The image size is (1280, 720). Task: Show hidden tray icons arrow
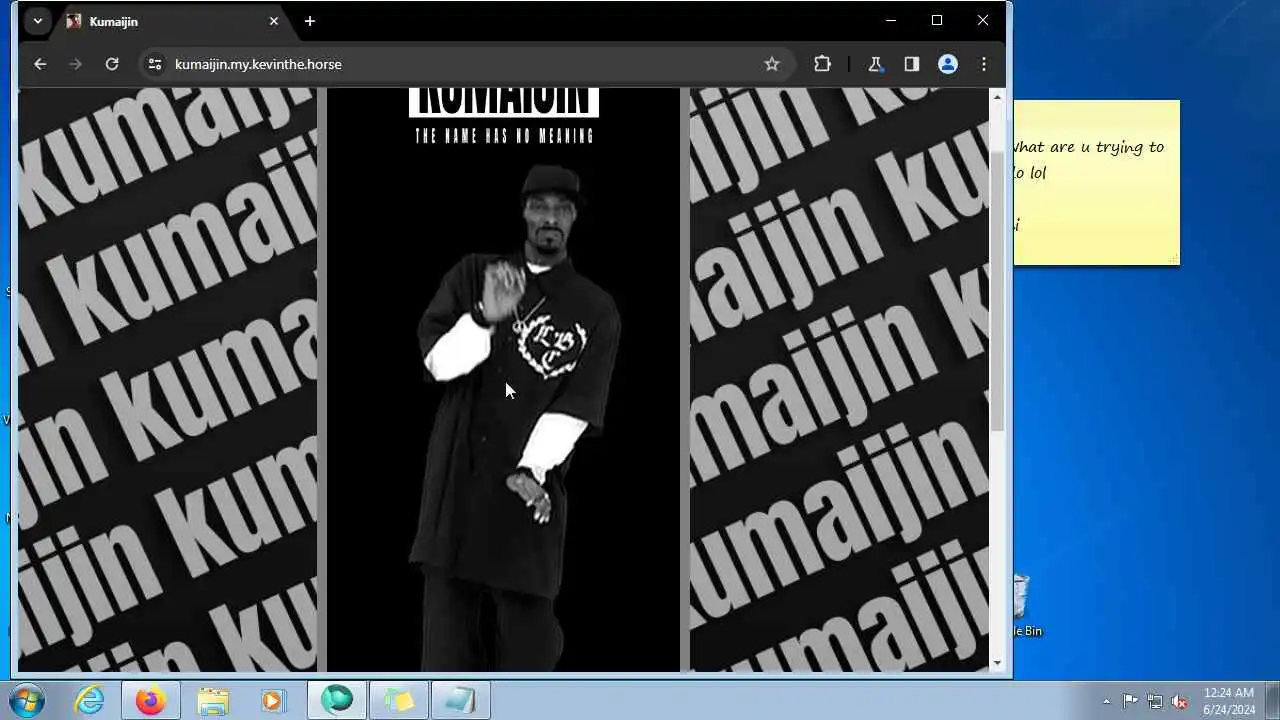point(1106,701)
